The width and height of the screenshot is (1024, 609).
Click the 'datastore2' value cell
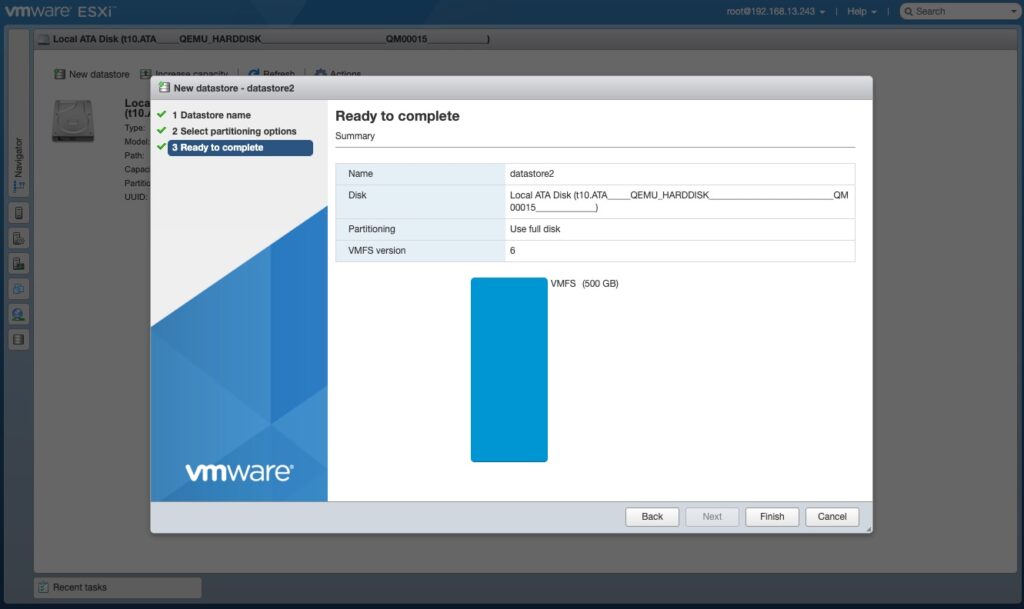point(679,174)
